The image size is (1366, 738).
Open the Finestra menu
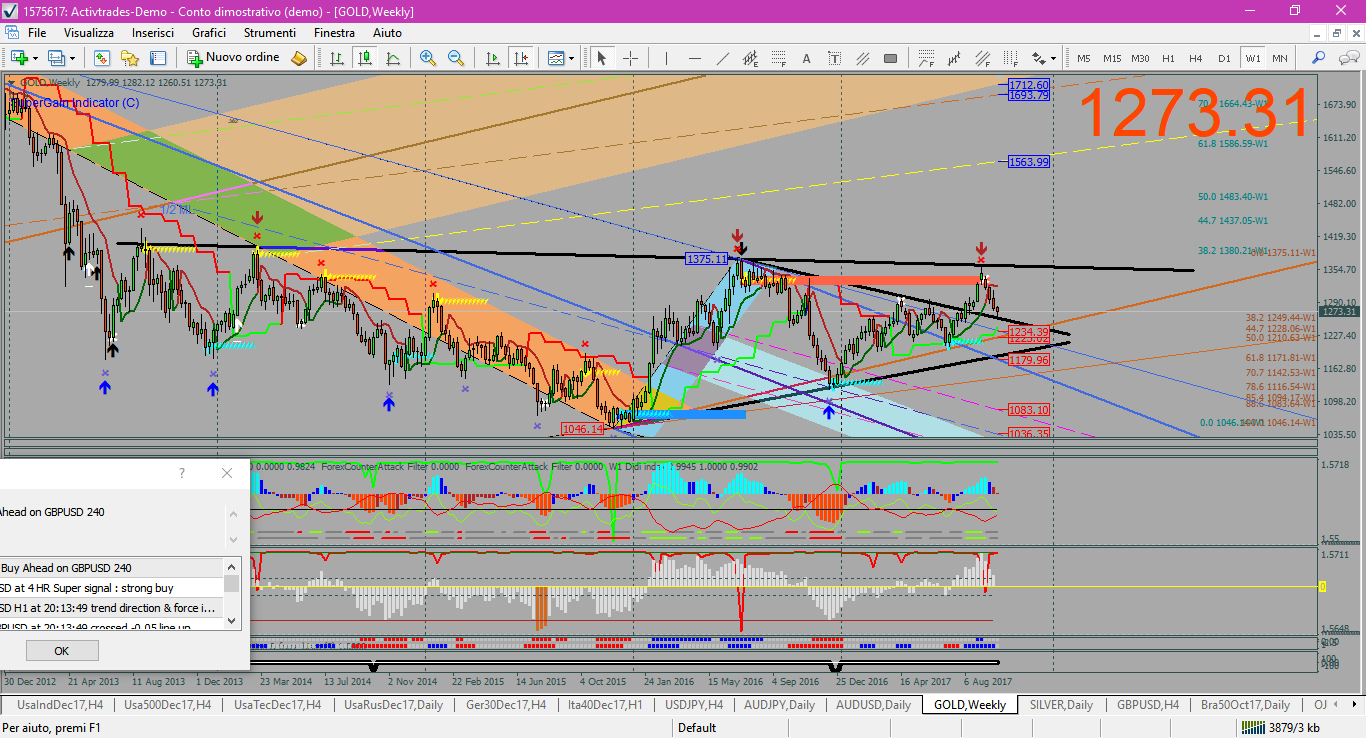334,33
